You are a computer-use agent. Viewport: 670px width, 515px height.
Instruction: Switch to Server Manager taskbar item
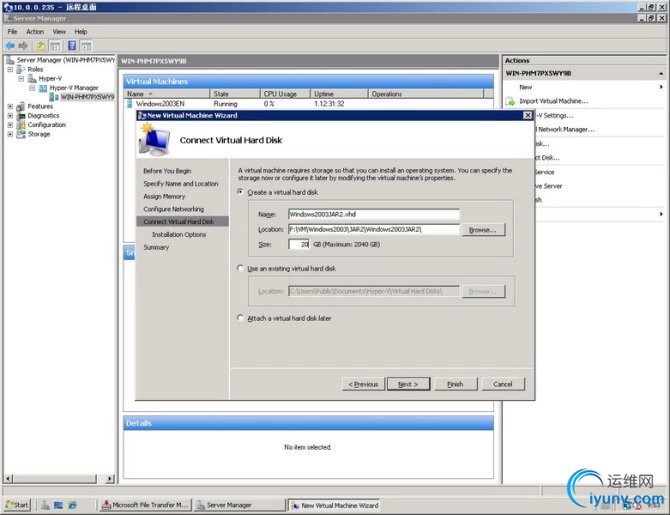(x=239, y=505)
